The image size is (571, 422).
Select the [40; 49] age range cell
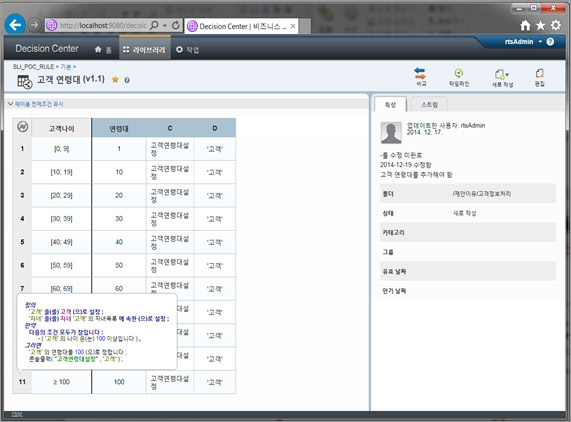click(61, 242)
